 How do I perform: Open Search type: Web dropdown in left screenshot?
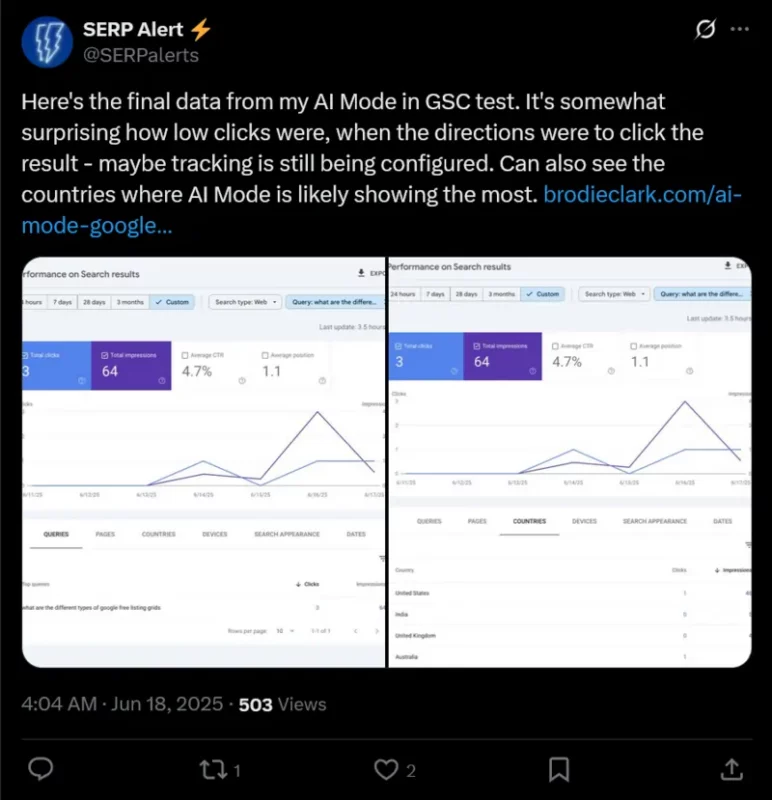(245, 302)
